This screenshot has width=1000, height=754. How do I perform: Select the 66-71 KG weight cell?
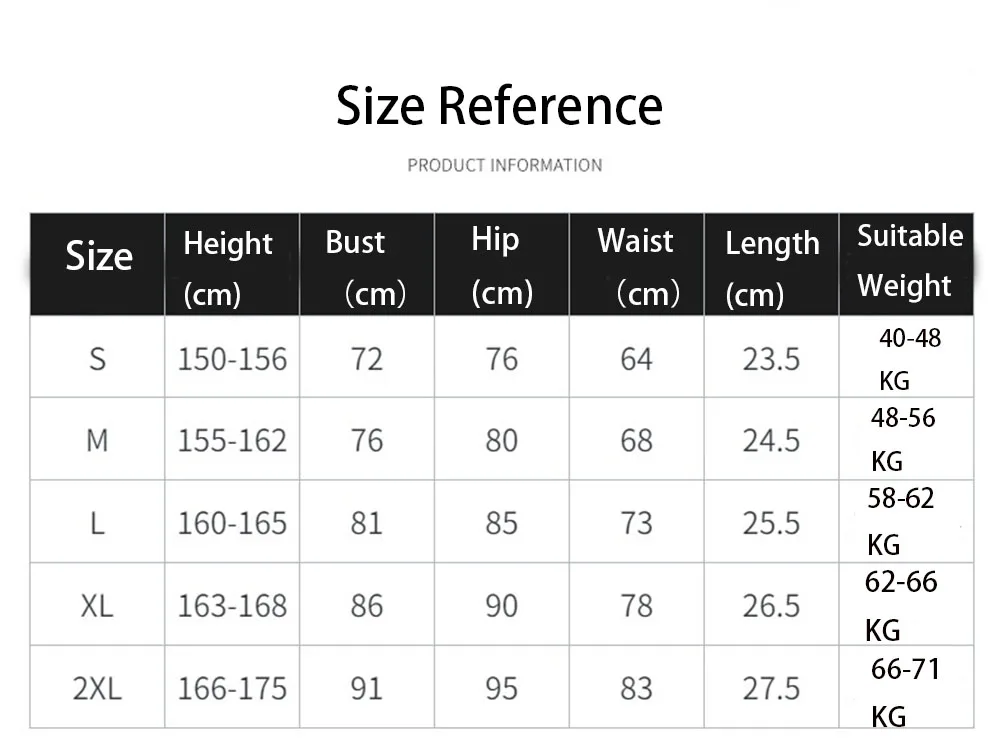(906, 687)
